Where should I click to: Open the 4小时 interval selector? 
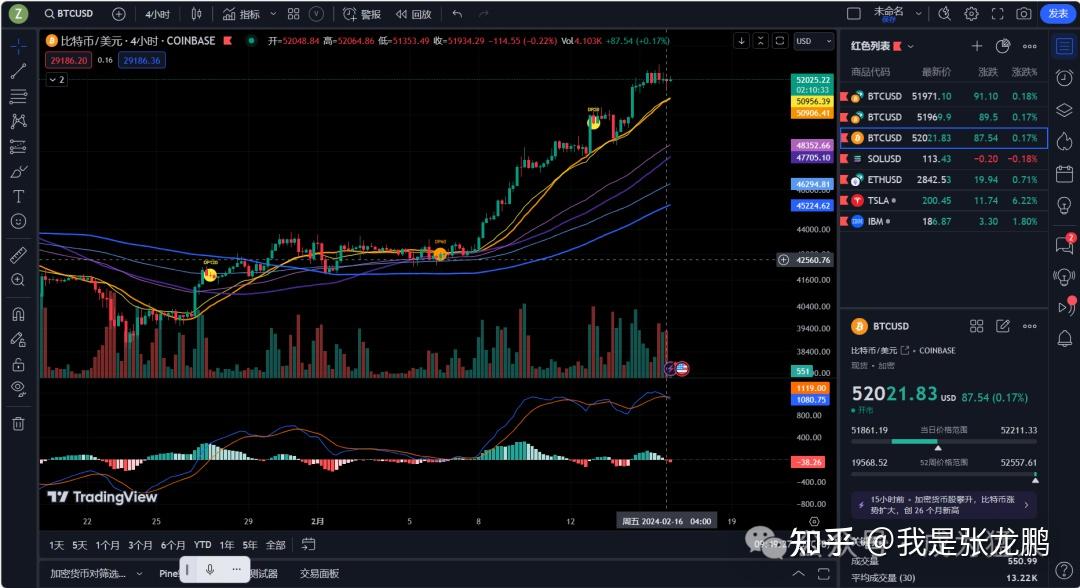point(158,14)
